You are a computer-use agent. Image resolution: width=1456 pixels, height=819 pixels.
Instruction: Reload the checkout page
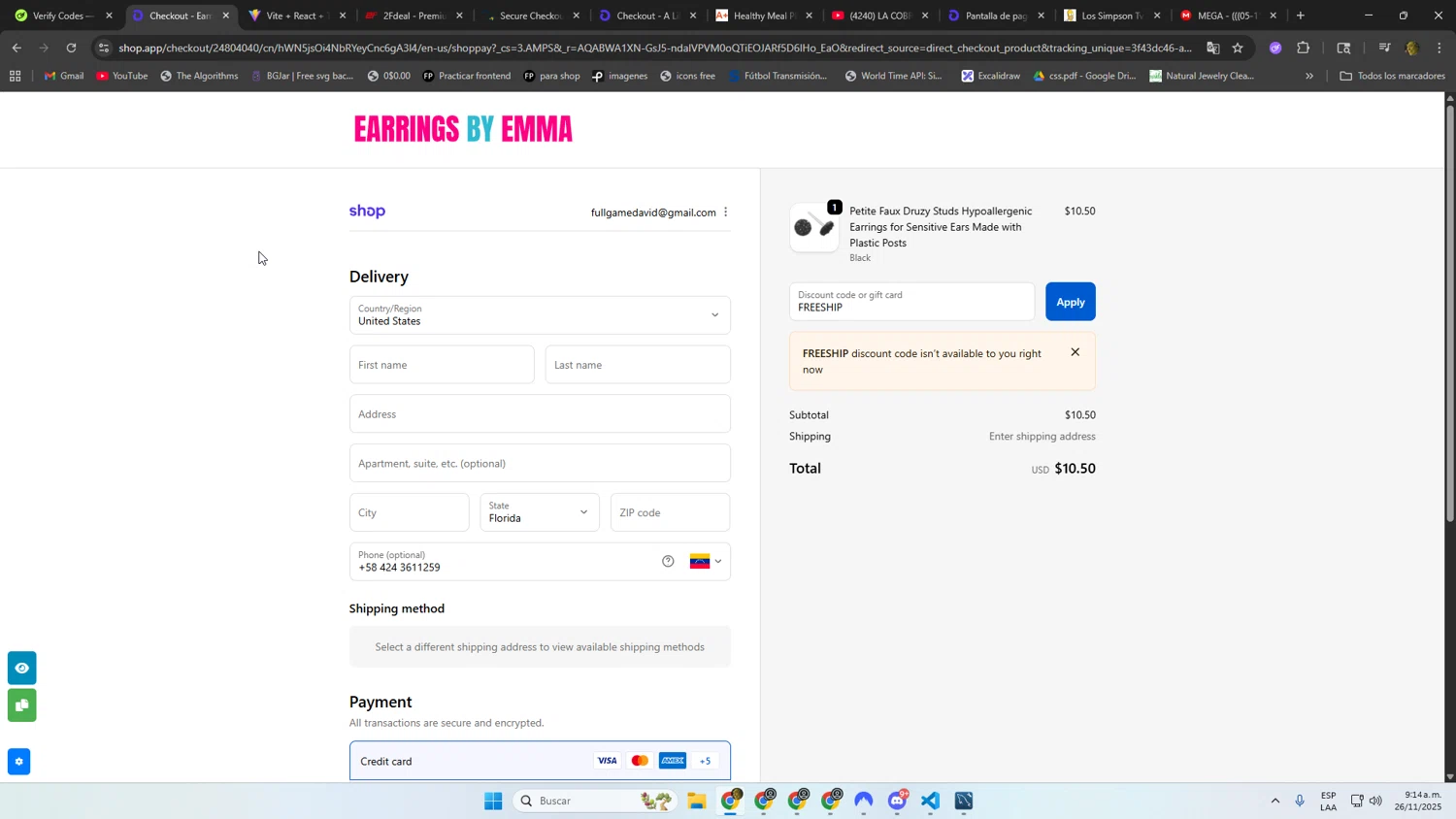point(71,48)
